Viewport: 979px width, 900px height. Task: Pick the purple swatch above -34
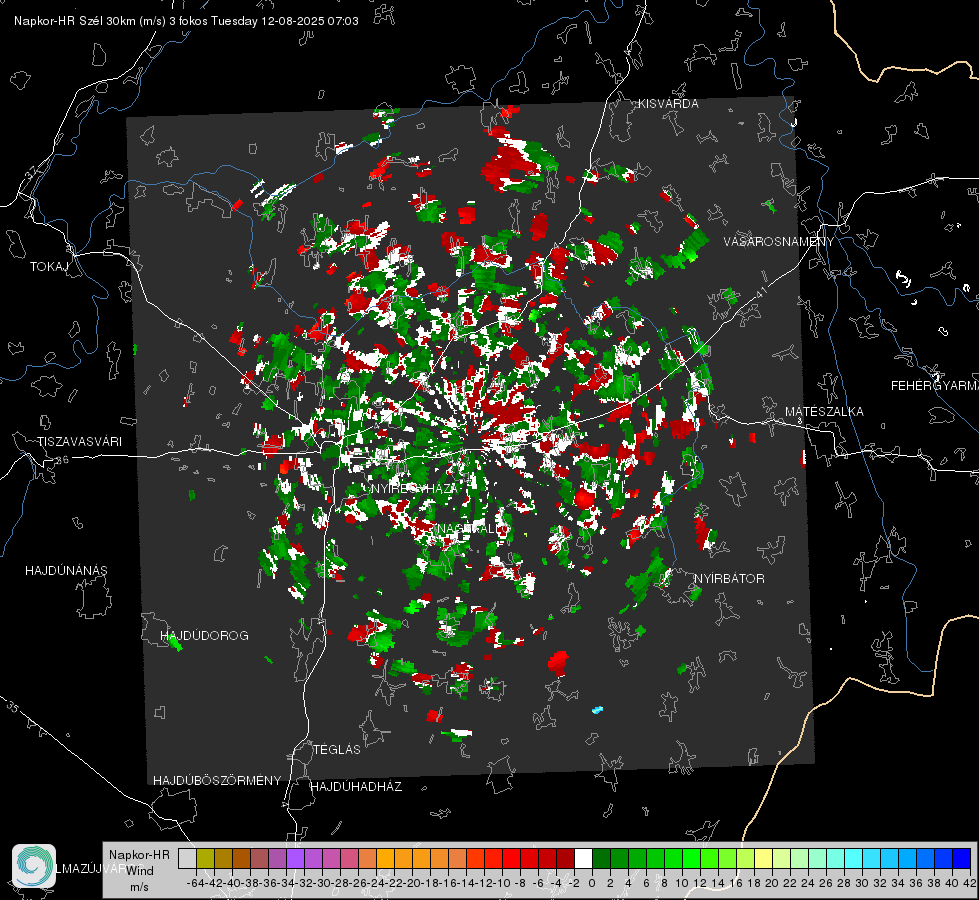[x=295, y=858]
